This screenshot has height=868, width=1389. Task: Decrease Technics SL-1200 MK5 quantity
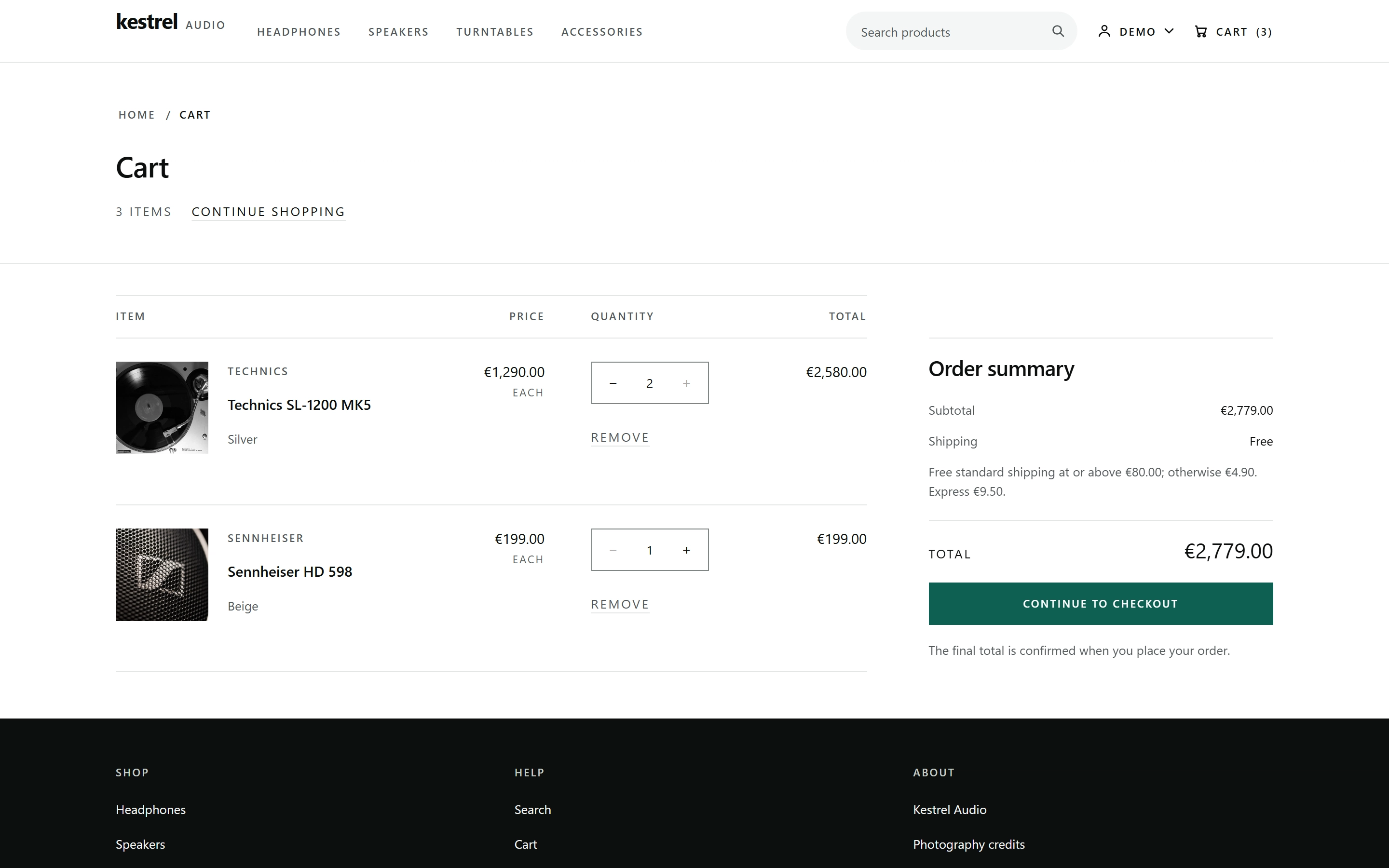tap(613, 383)
